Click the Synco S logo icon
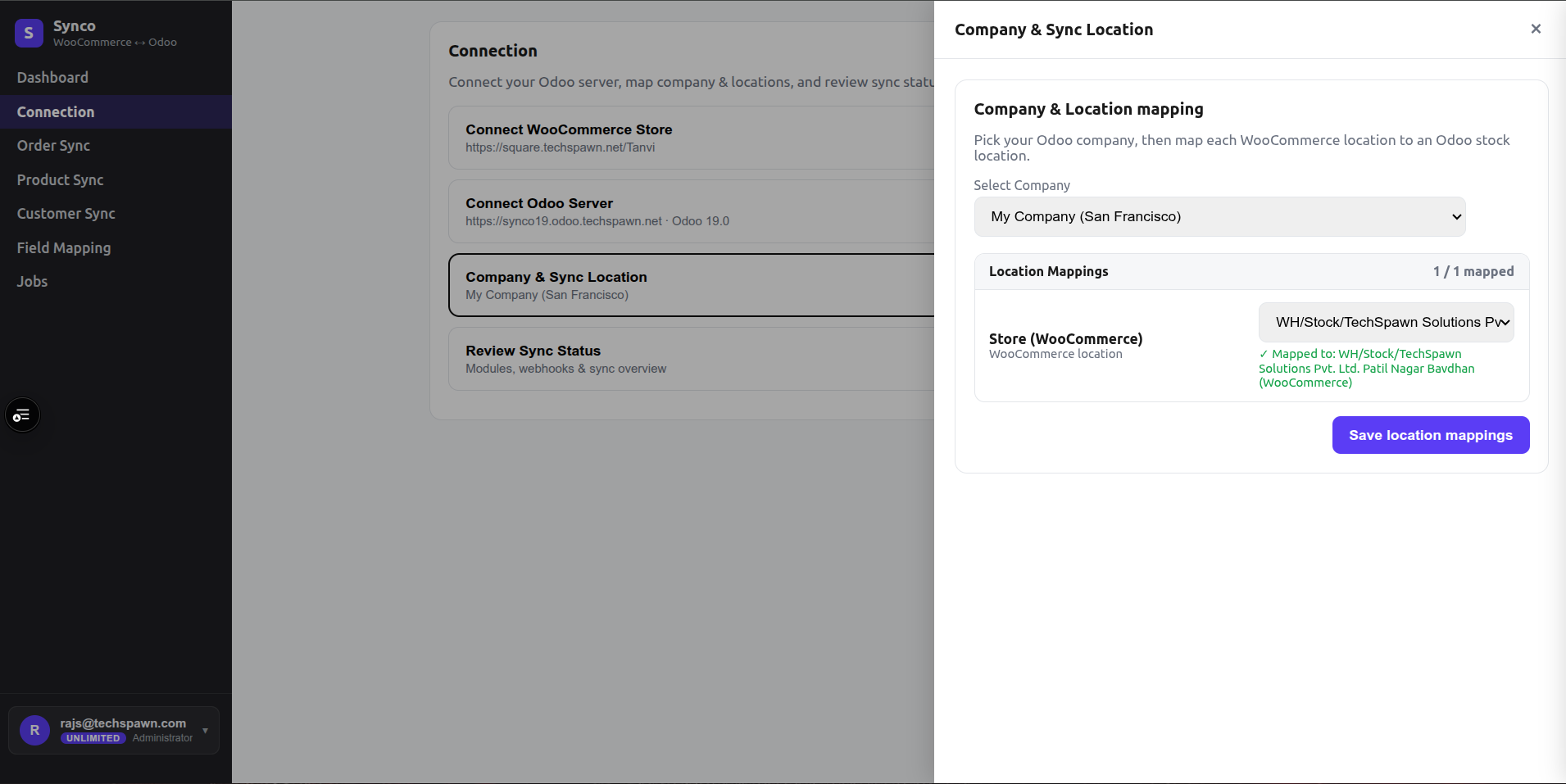 [x=29, y=33]
